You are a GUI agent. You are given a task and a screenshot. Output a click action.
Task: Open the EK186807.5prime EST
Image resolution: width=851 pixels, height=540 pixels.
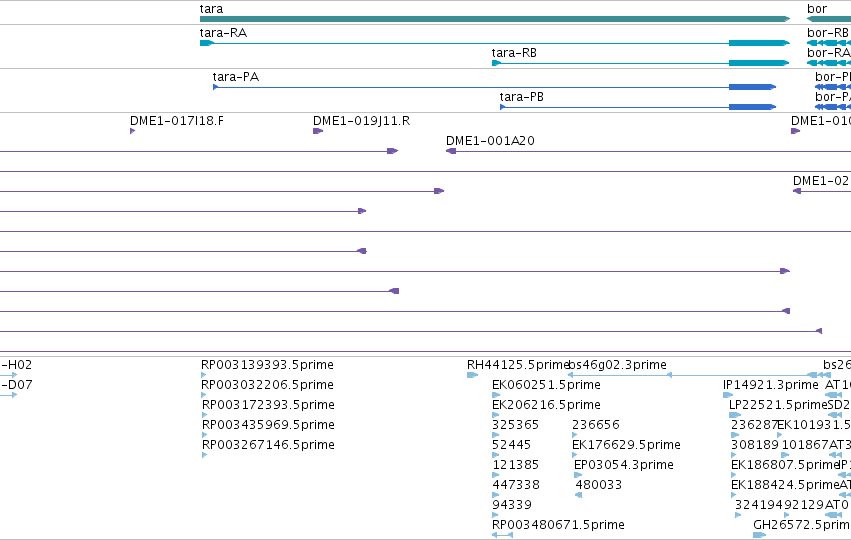click(785, 465)
